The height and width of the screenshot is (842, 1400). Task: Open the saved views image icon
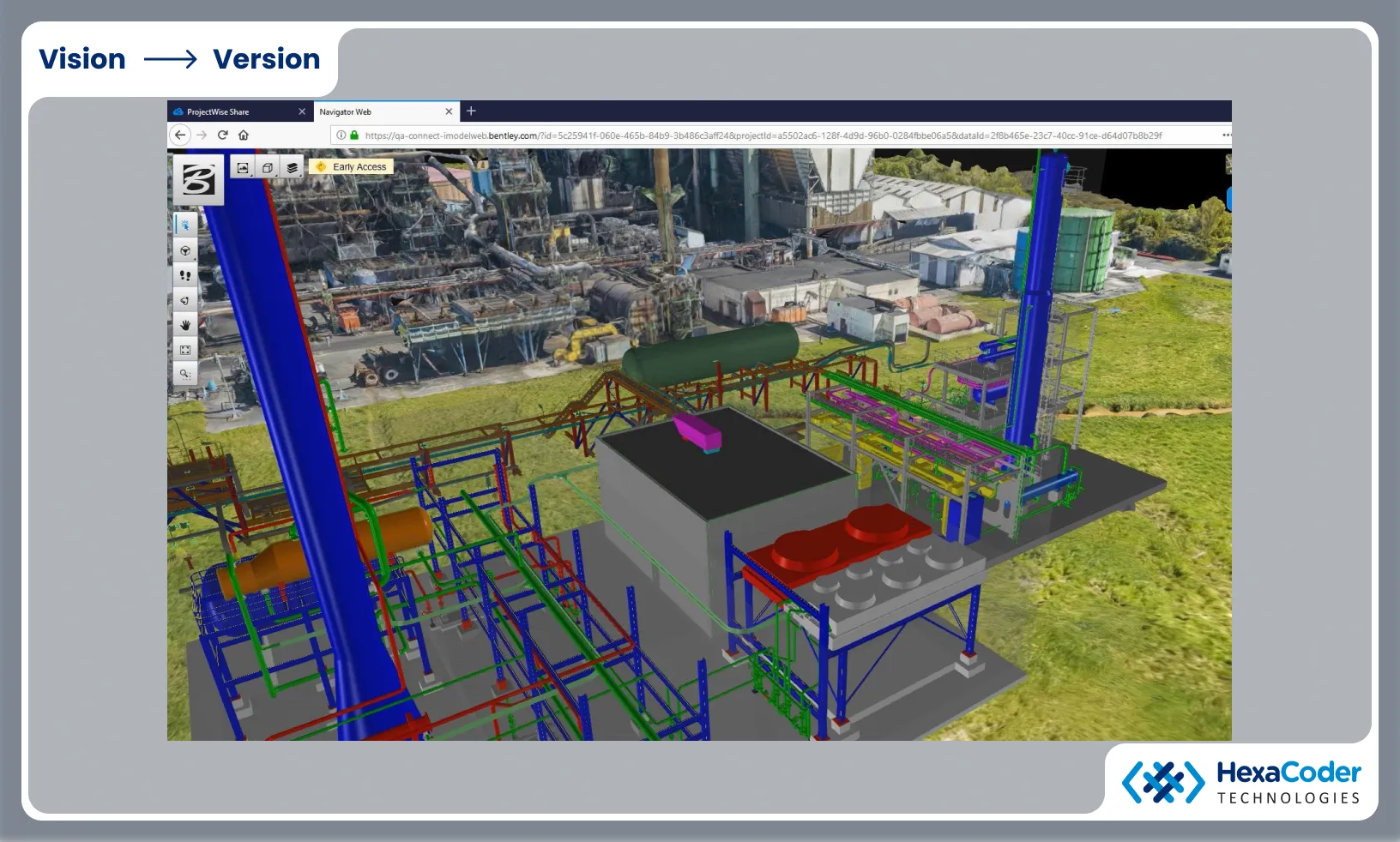click(243, 168)
